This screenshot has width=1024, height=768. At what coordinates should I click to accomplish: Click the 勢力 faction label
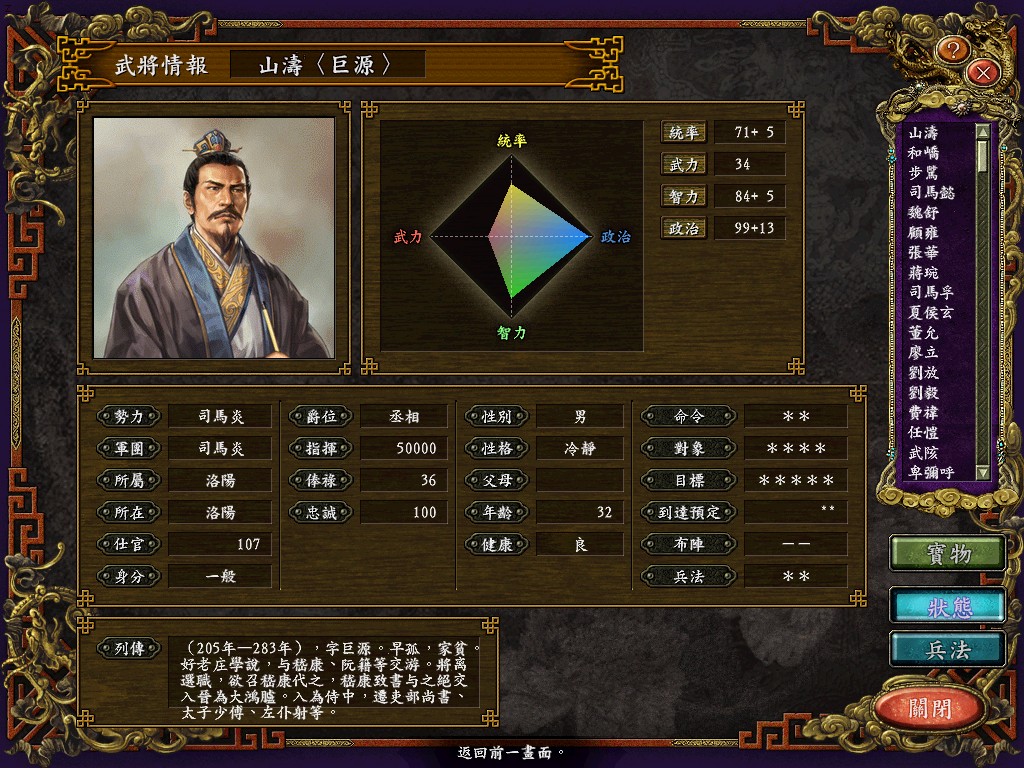129,417
